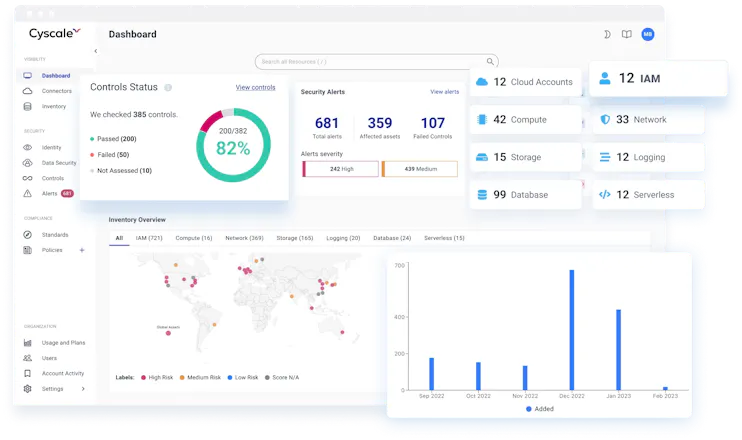Toggle dark mode moon icon
The height and width of the screenshot is (440, 742).
(607, 34)
